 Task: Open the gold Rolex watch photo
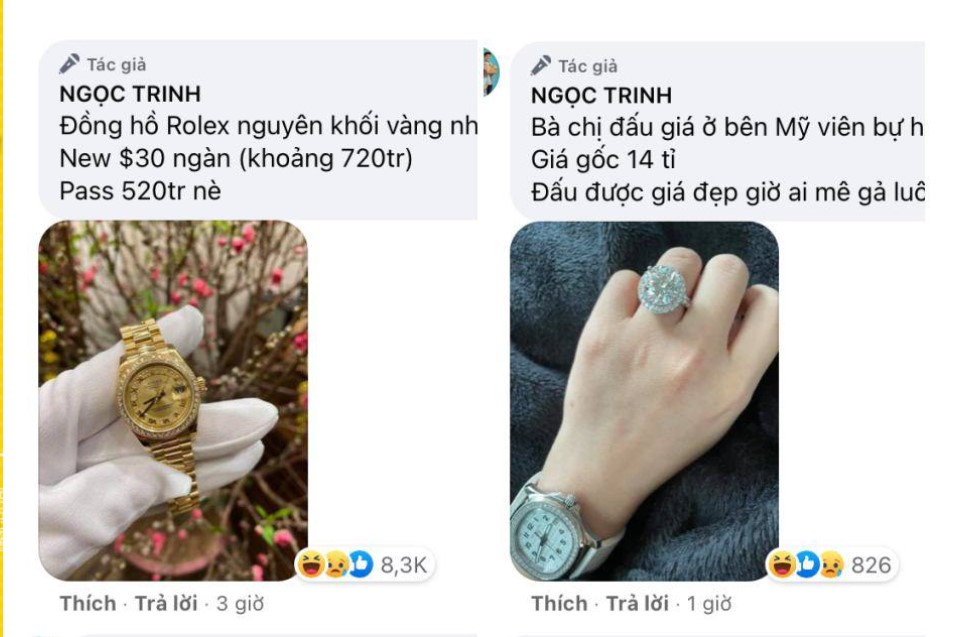(x=173, y=400)
